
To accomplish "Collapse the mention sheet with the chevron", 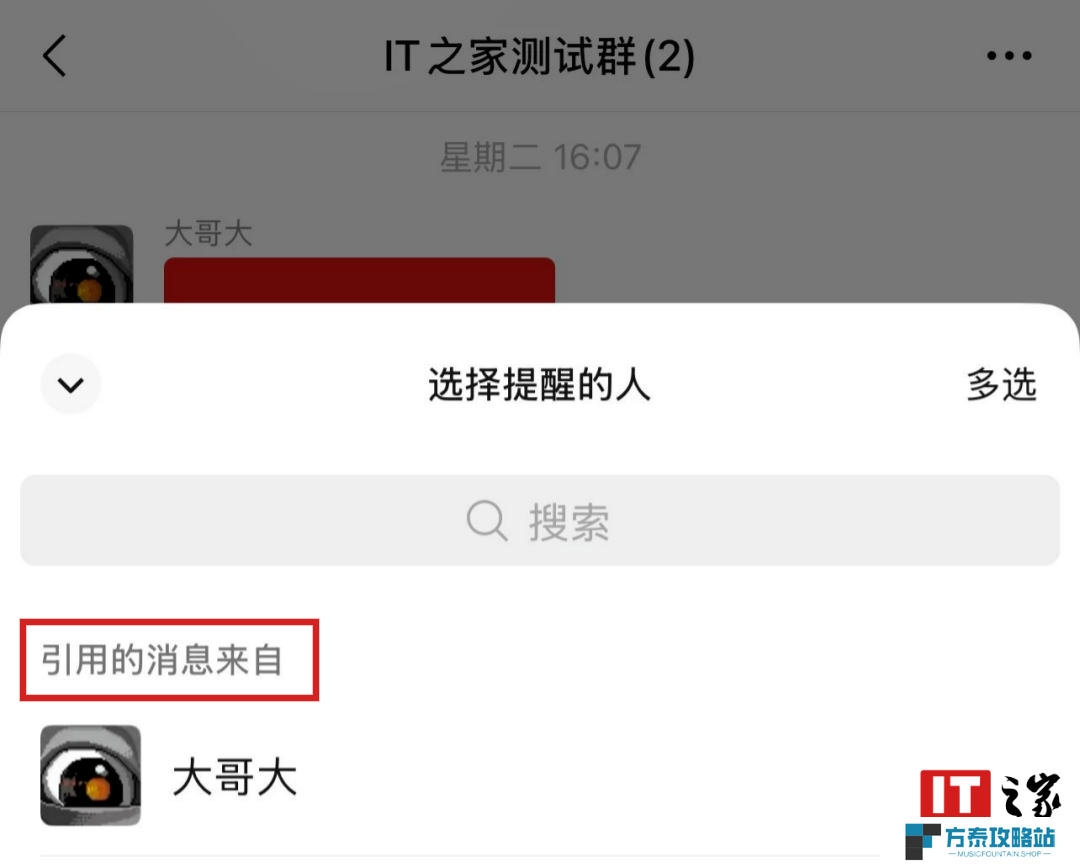I will pyautogui.click(x=71, y=384).
